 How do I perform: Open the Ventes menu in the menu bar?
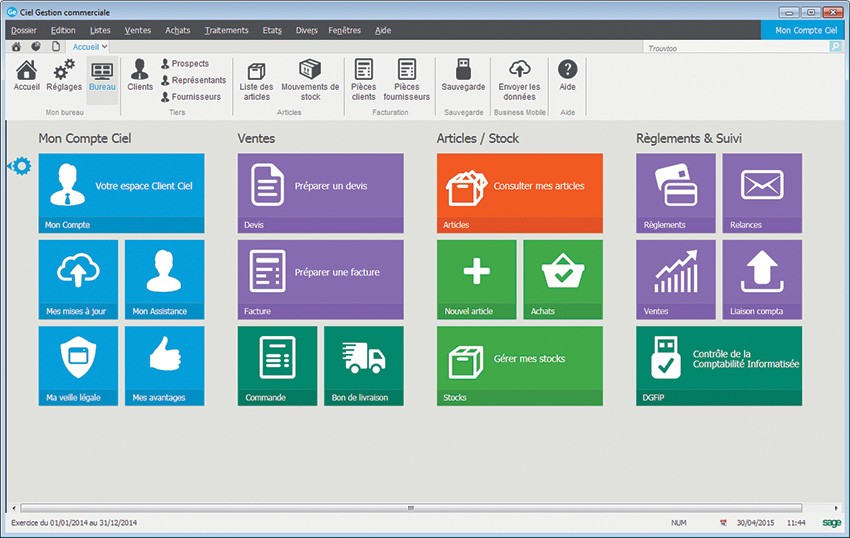click(x=138, y=30)
